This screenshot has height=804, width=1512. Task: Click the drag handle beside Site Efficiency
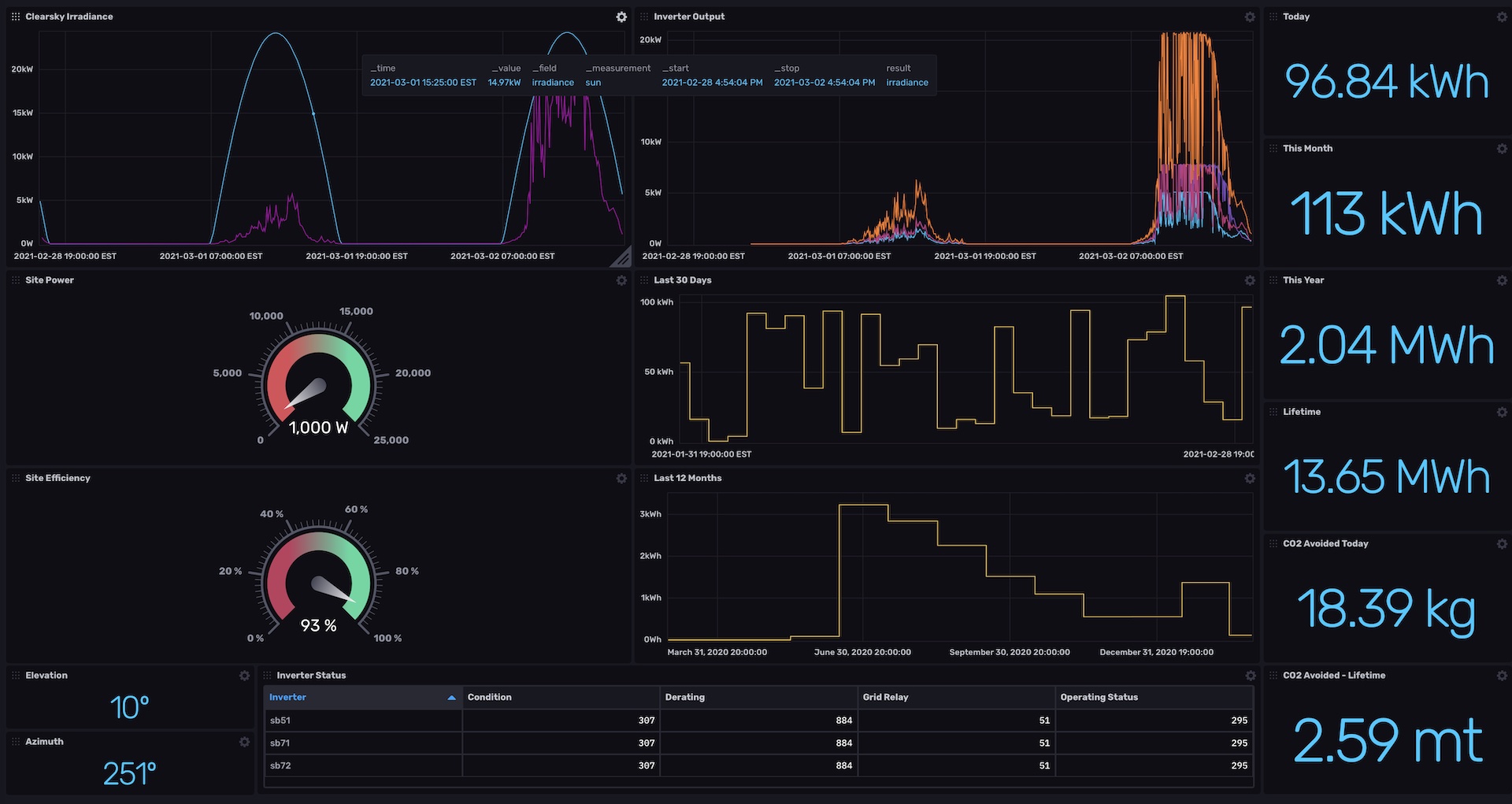click(x=16, y=478)
